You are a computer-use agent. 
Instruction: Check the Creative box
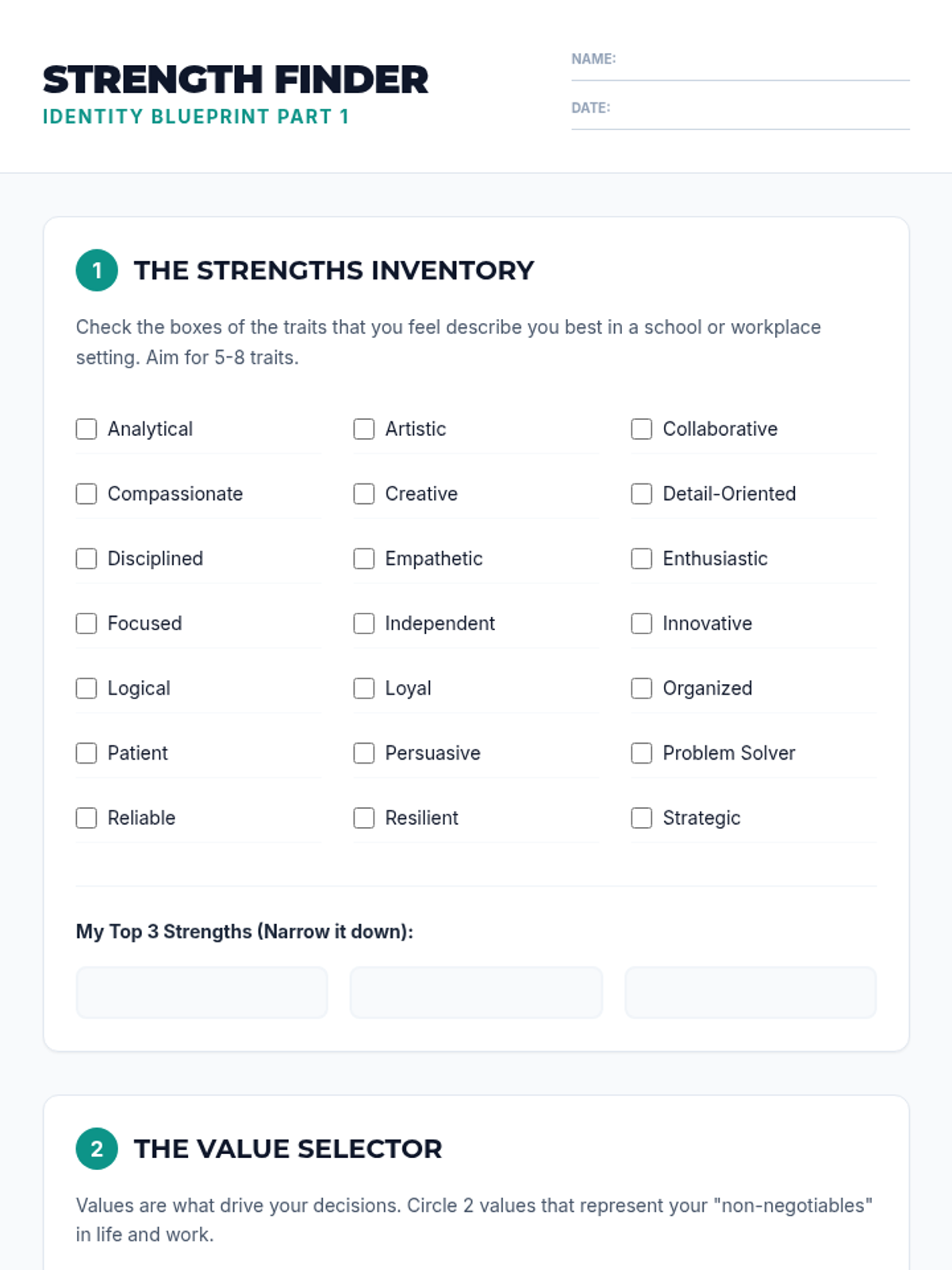364,494
